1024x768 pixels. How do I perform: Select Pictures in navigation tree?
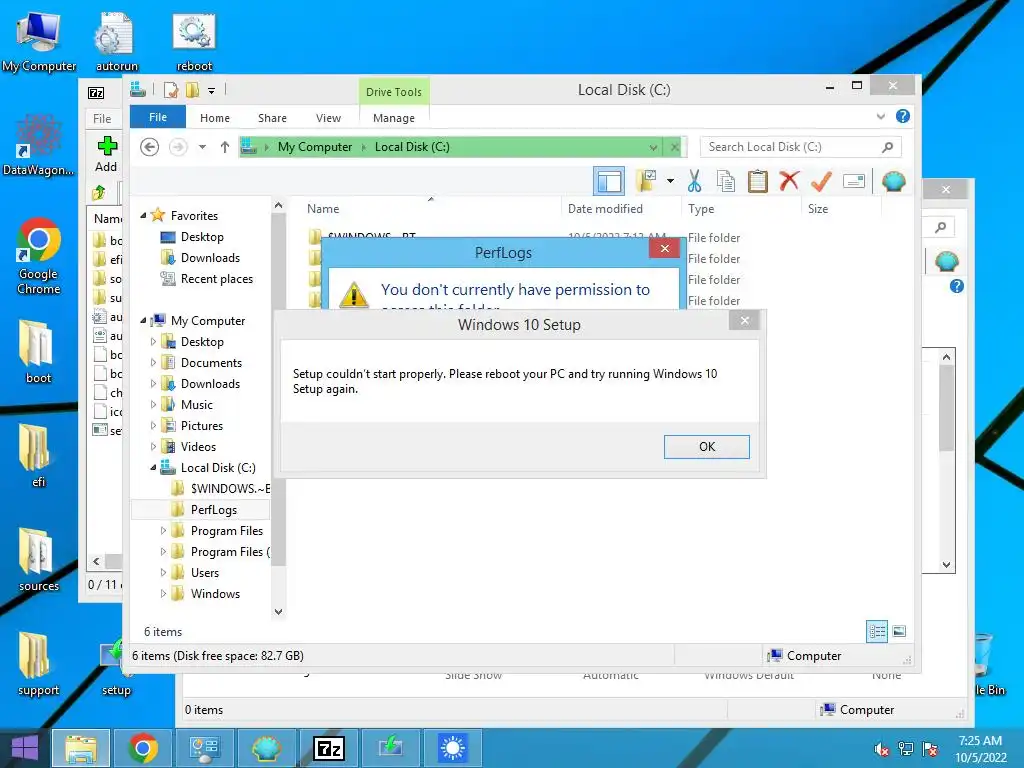point(202,426)
